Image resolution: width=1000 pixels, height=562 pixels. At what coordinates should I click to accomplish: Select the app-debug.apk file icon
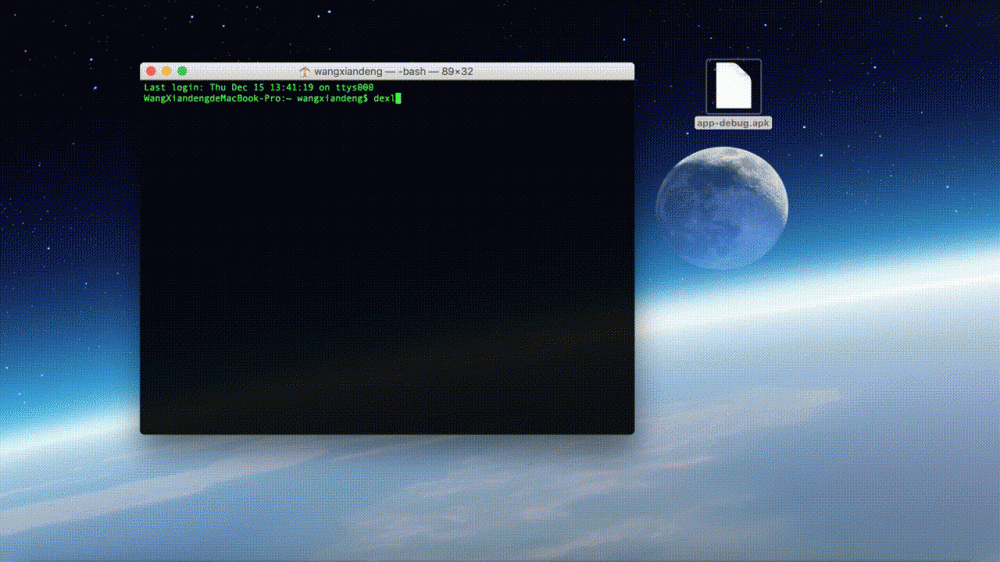pyautogui.click(x=733, y=86)
